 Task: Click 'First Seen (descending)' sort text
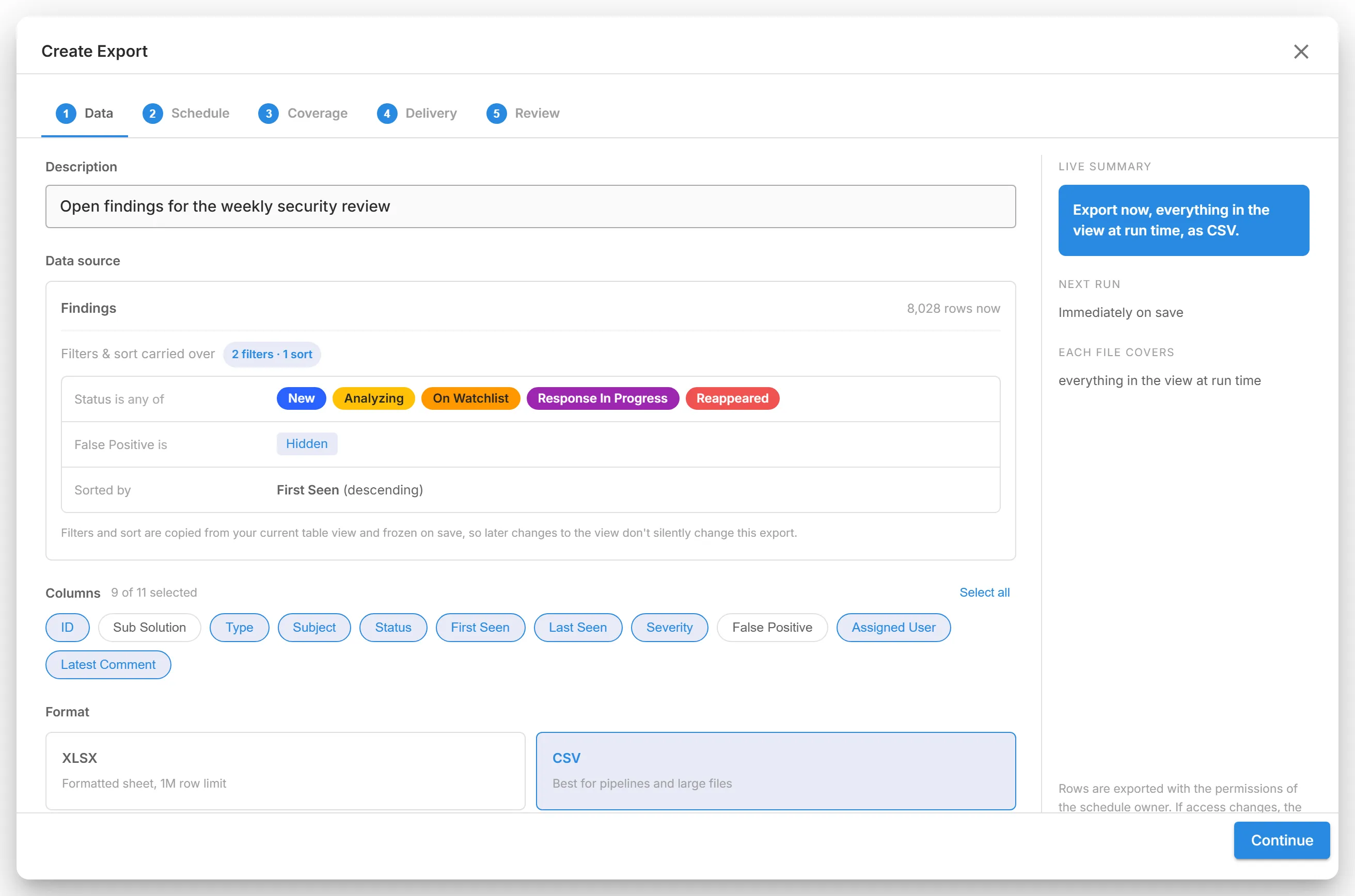coord(350,490)
